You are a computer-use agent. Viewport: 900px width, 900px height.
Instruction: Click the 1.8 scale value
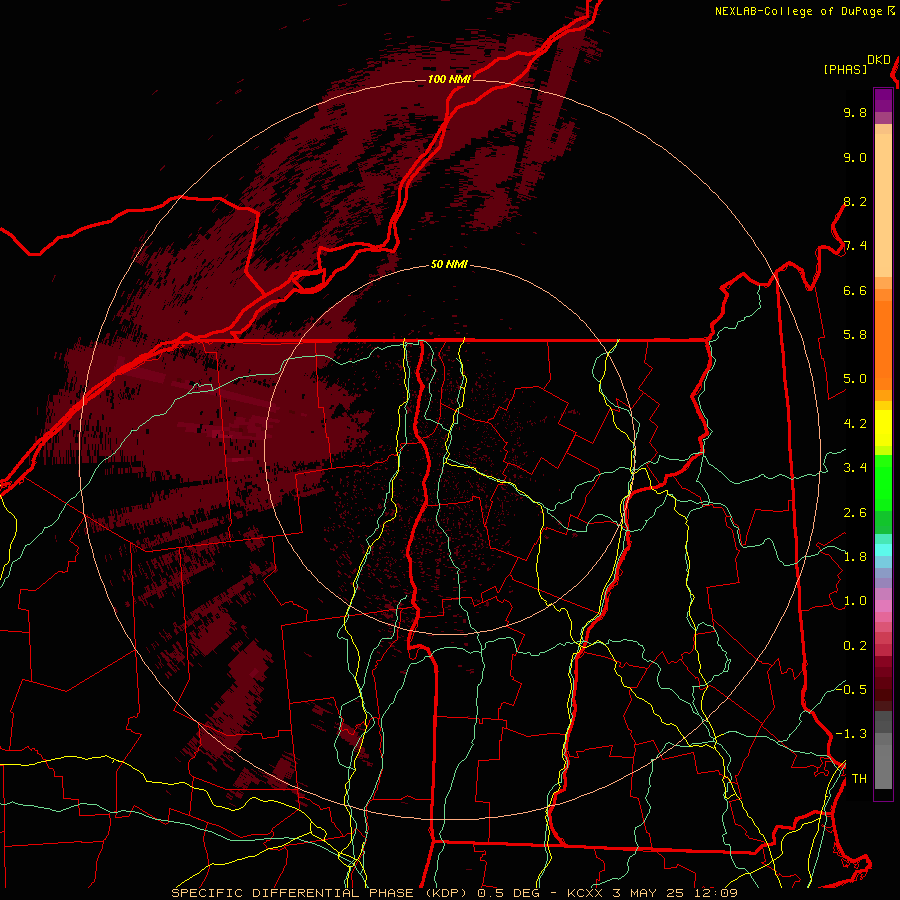coord(855,557)
